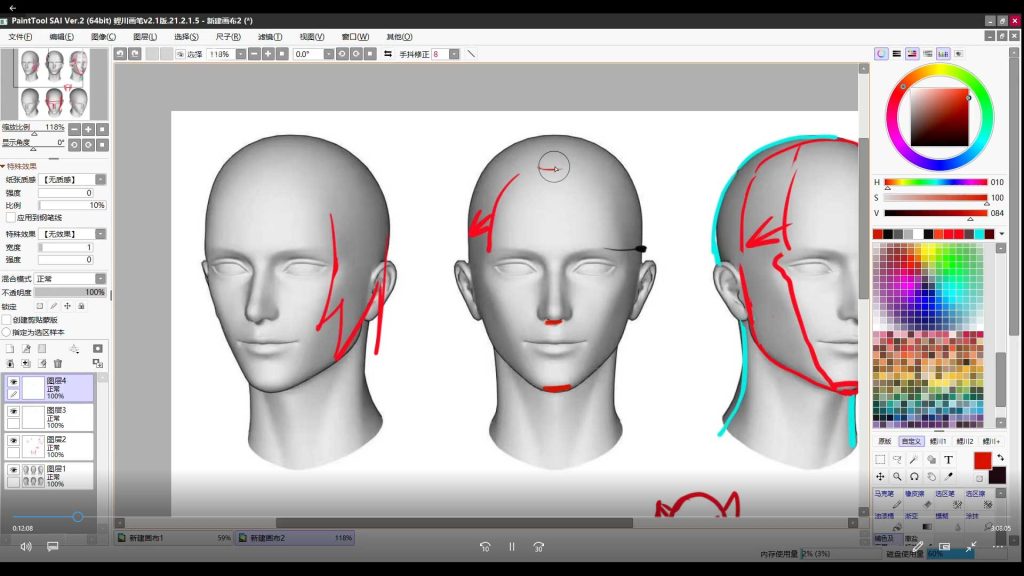Click the undo arrow in the toolbar

pos(120,54)
